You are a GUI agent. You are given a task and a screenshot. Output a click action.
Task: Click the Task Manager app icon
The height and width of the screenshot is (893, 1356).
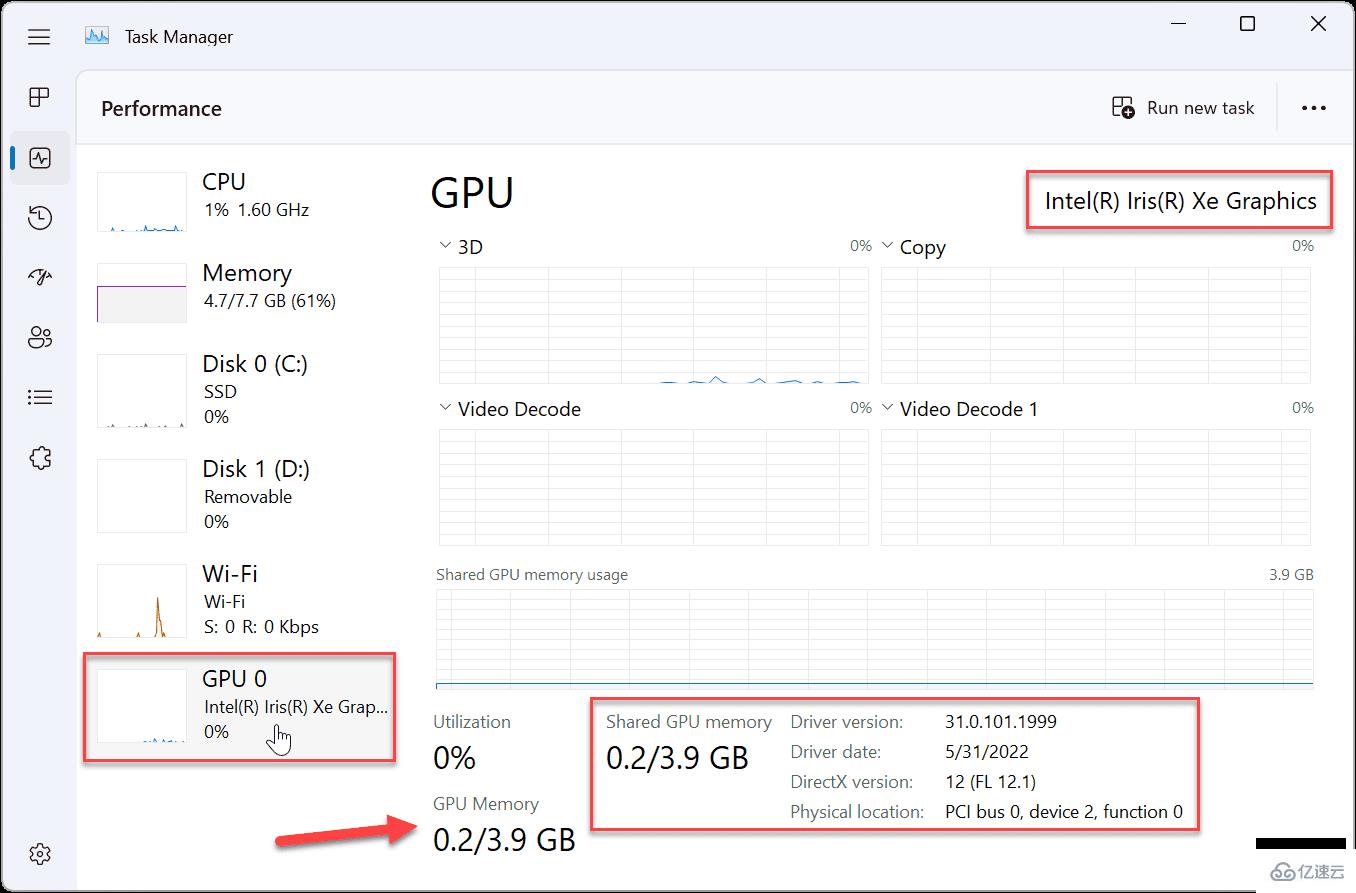point(97,37)
